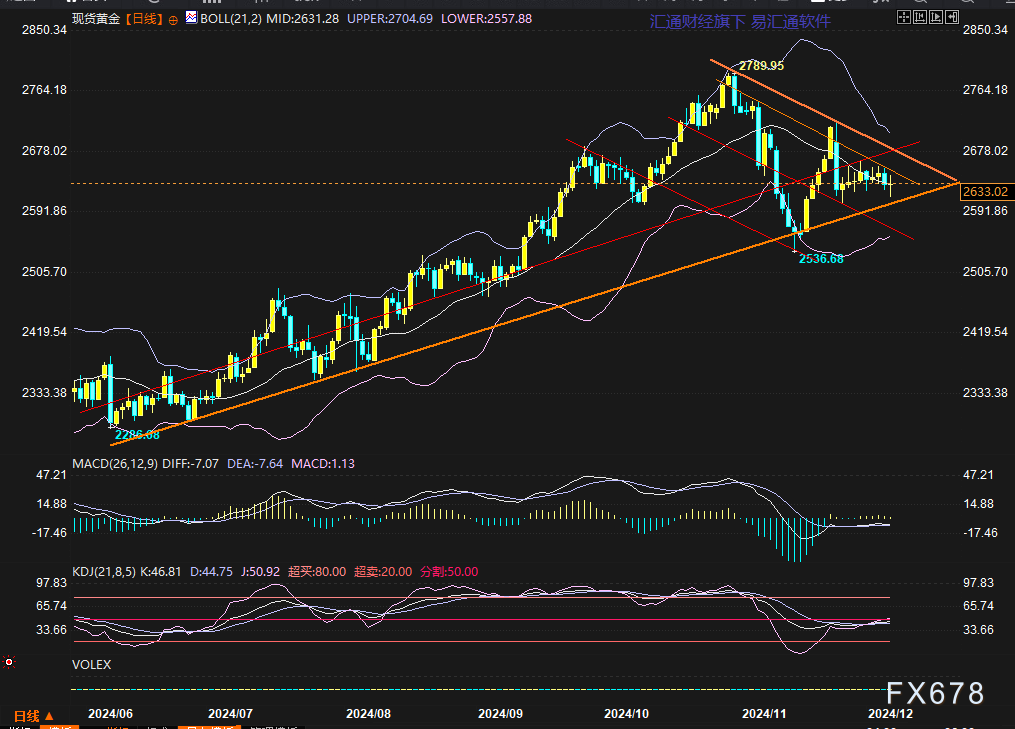
Task: Click the 汇通财经旗下 易汇通软件 watermark text
Action: [739, 21]
